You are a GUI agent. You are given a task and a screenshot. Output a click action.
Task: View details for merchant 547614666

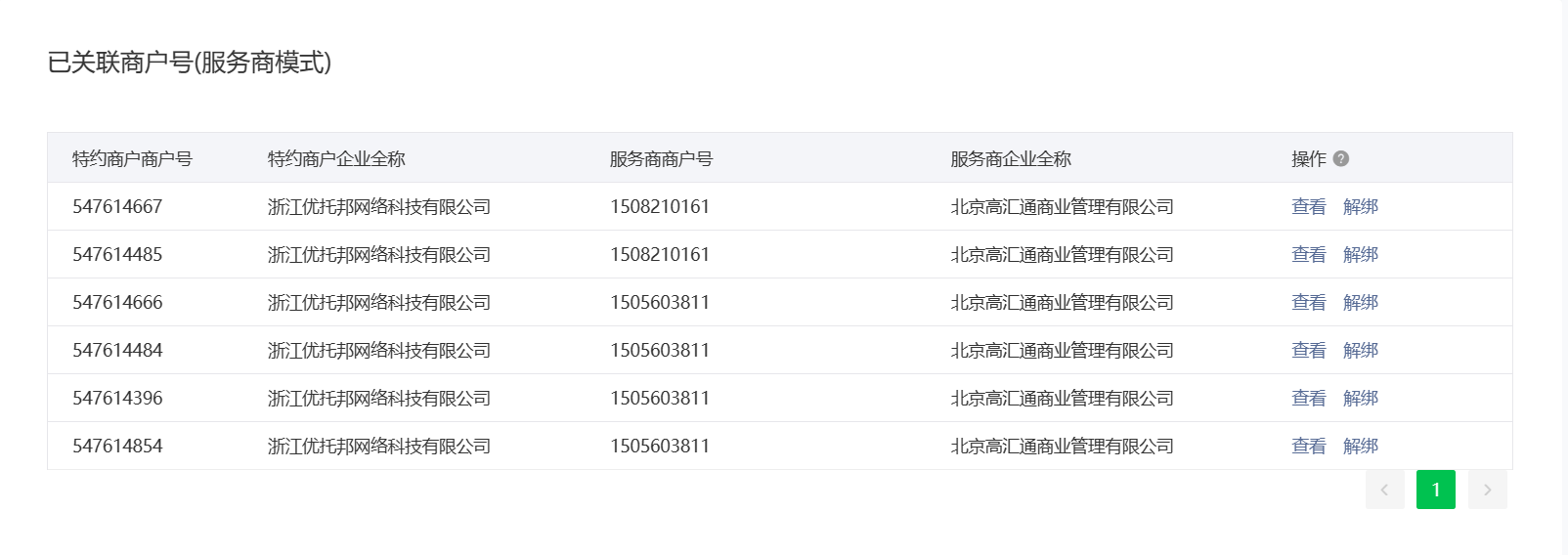[1308, 302]
